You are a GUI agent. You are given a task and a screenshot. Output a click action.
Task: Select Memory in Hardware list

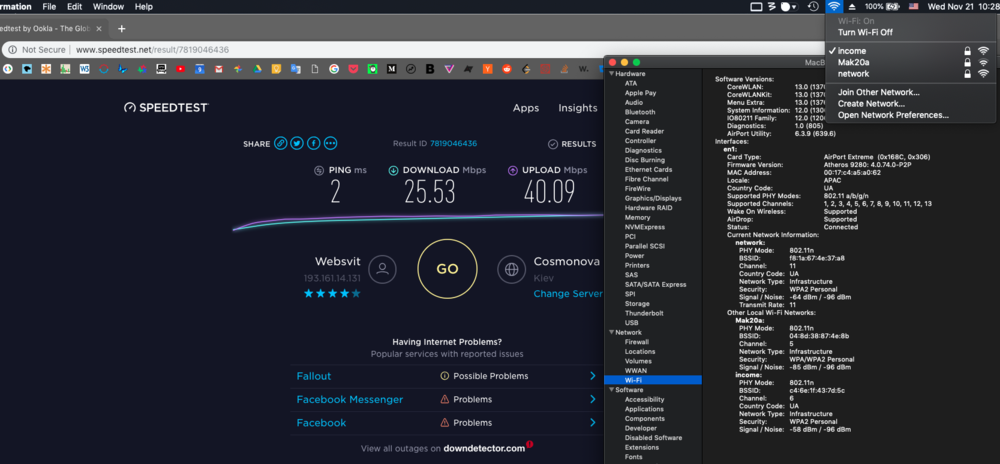638,217
